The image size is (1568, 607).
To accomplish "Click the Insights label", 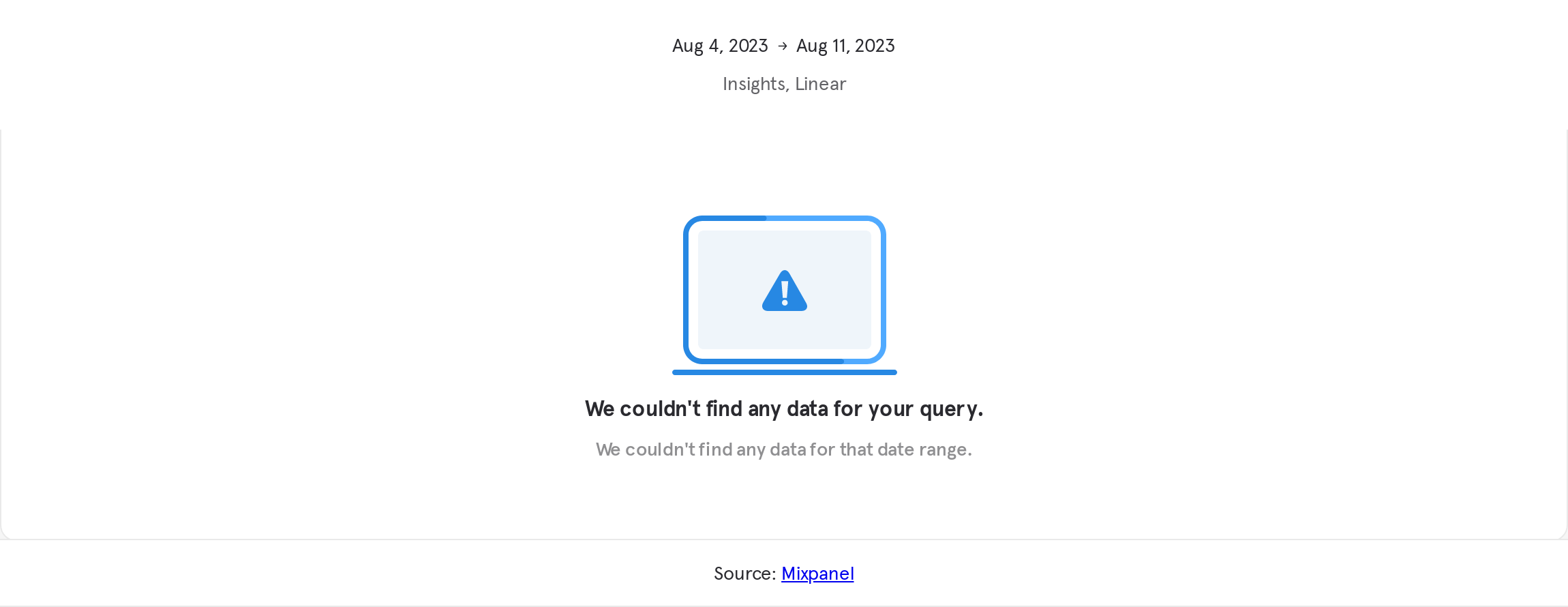I will click(x=755, y=84).
